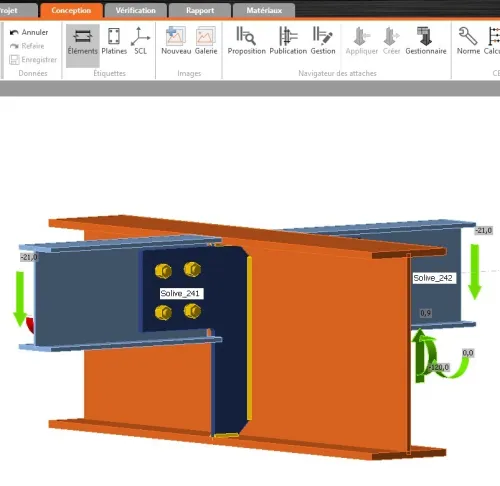Open the Gestionnaire manager
500x486 pixels.
click(x=426, y=42)
